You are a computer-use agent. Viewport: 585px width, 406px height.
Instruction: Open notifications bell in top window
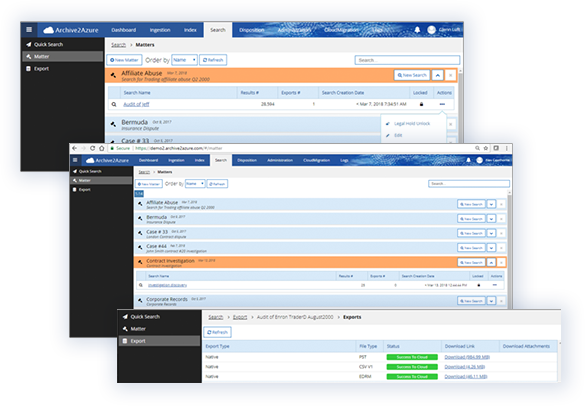point(417,29)
